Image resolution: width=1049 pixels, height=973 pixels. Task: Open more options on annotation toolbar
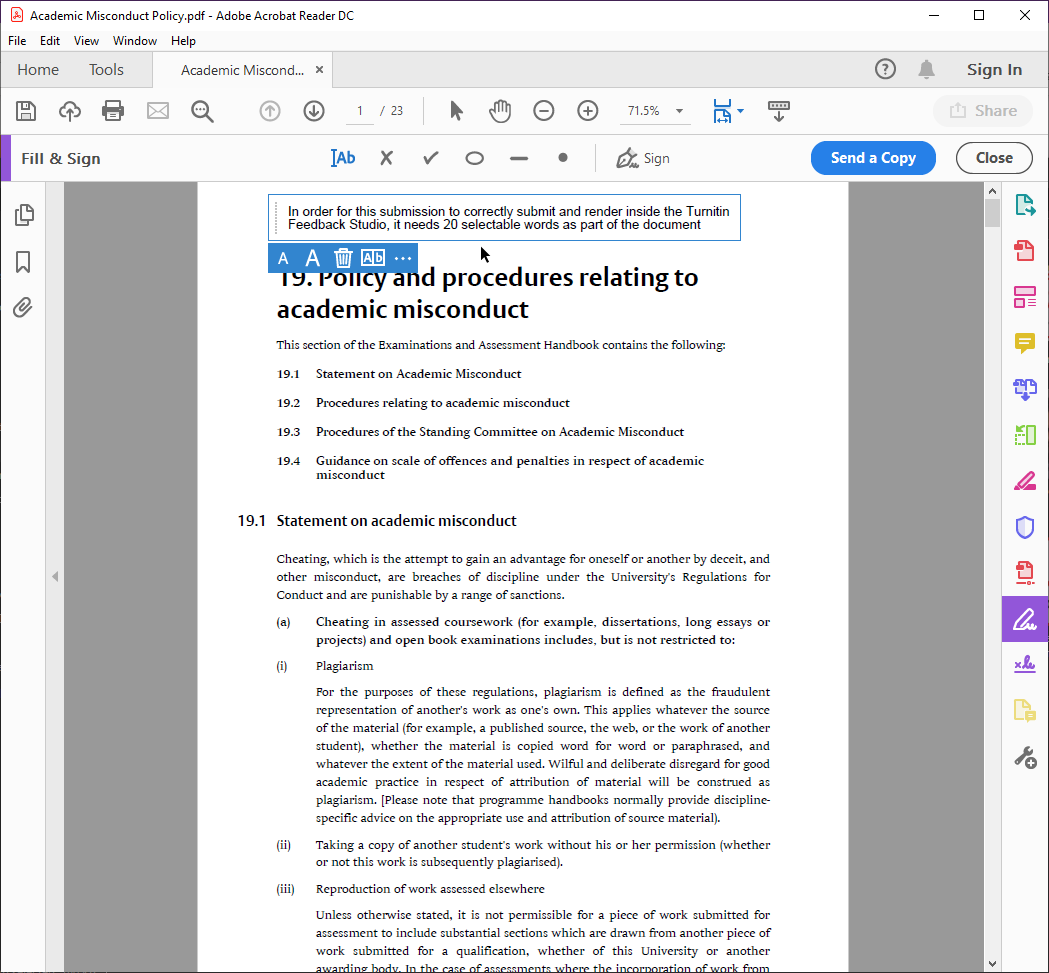point(403,258)
